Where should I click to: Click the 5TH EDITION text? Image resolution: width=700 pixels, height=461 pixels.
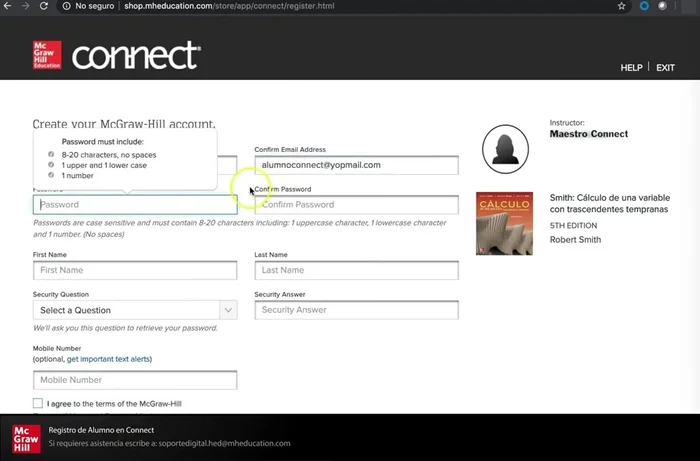tap(573, 226)
